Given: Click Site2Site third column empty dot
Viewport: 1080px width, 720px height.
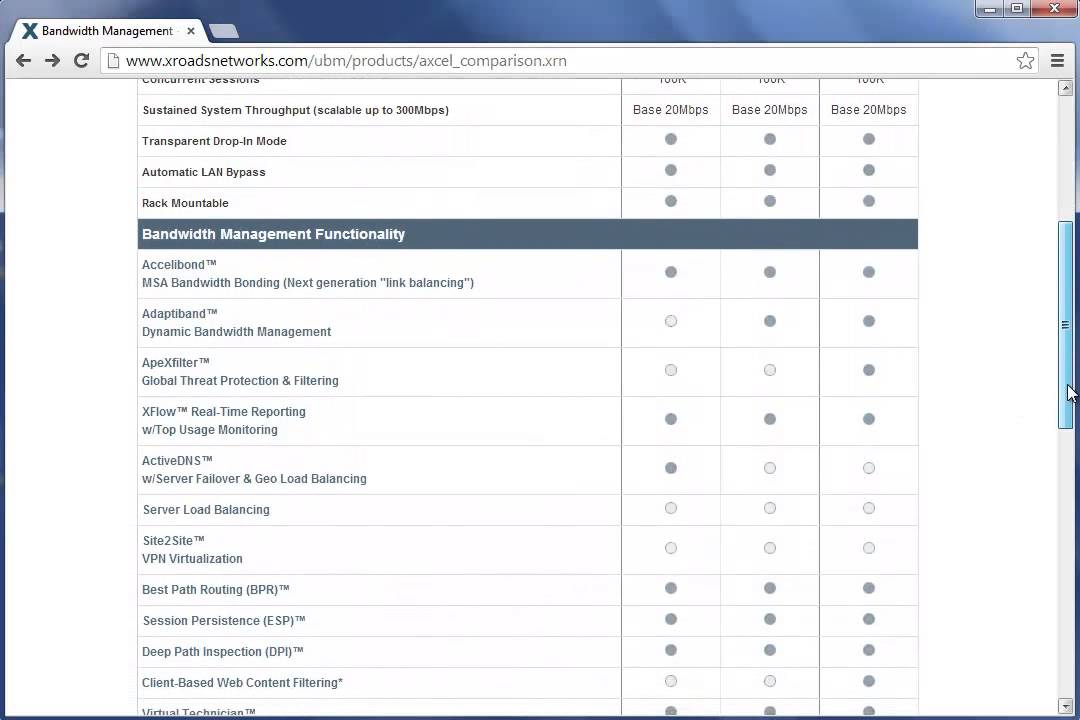Looking at the screenshot, I should tap(869, 548).
